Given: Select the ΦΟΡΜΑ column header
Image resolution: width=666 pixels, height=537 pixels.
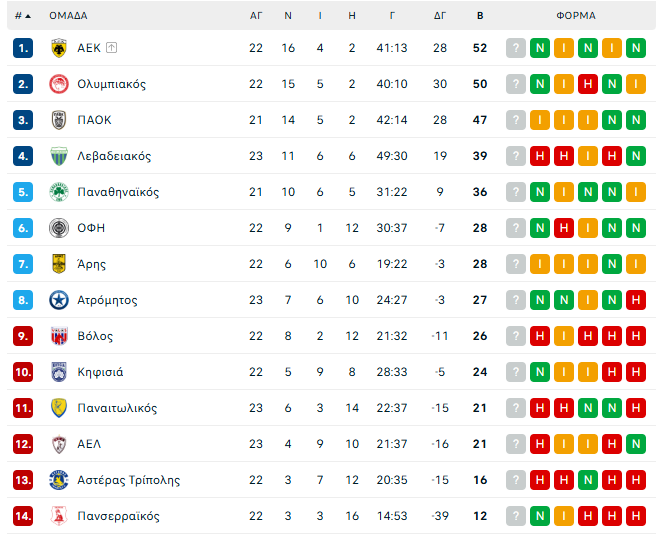Looking at the screenshot, I should 576,16.
